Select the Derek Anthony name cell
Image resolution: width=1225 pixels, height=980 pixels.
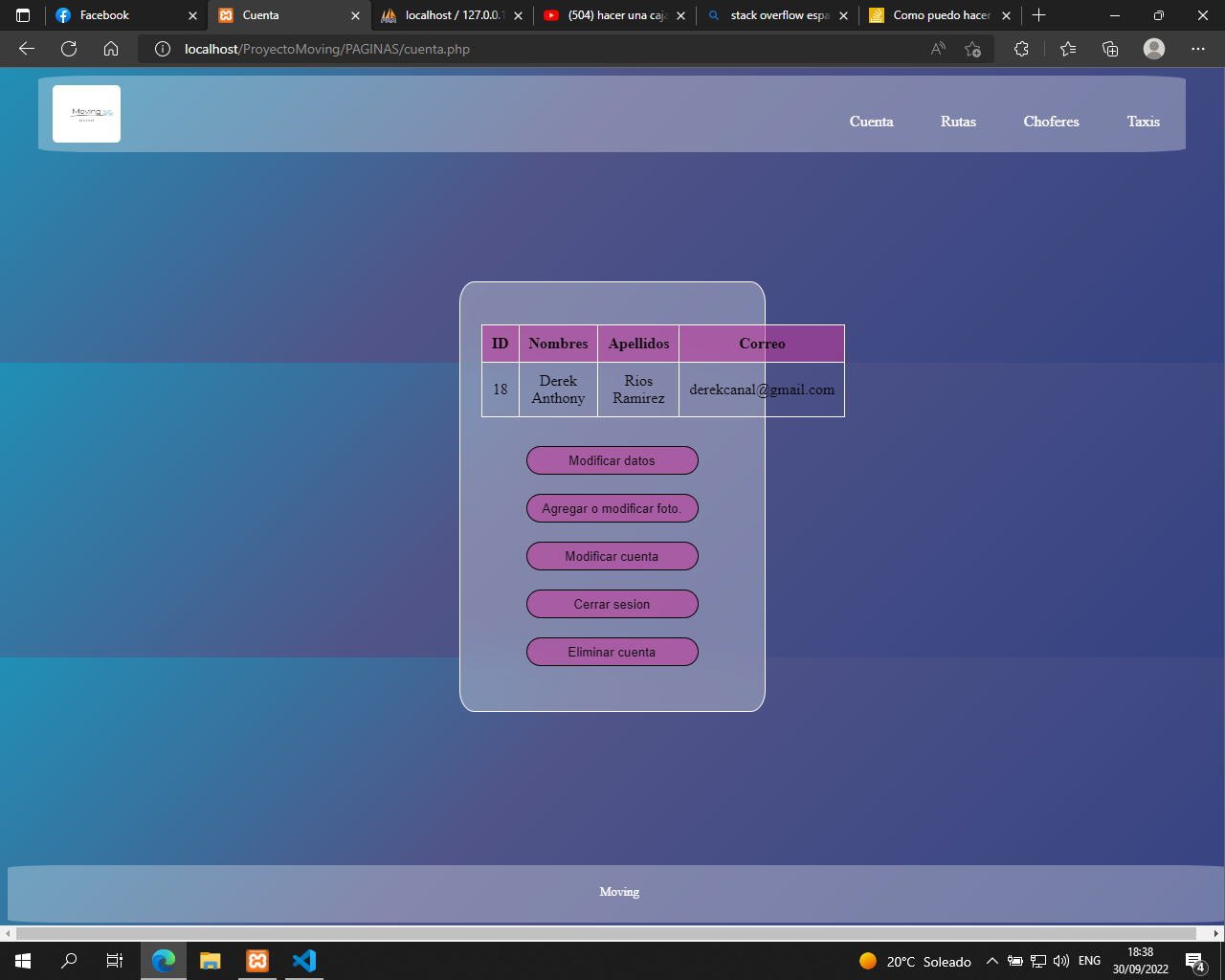point(558,390)
